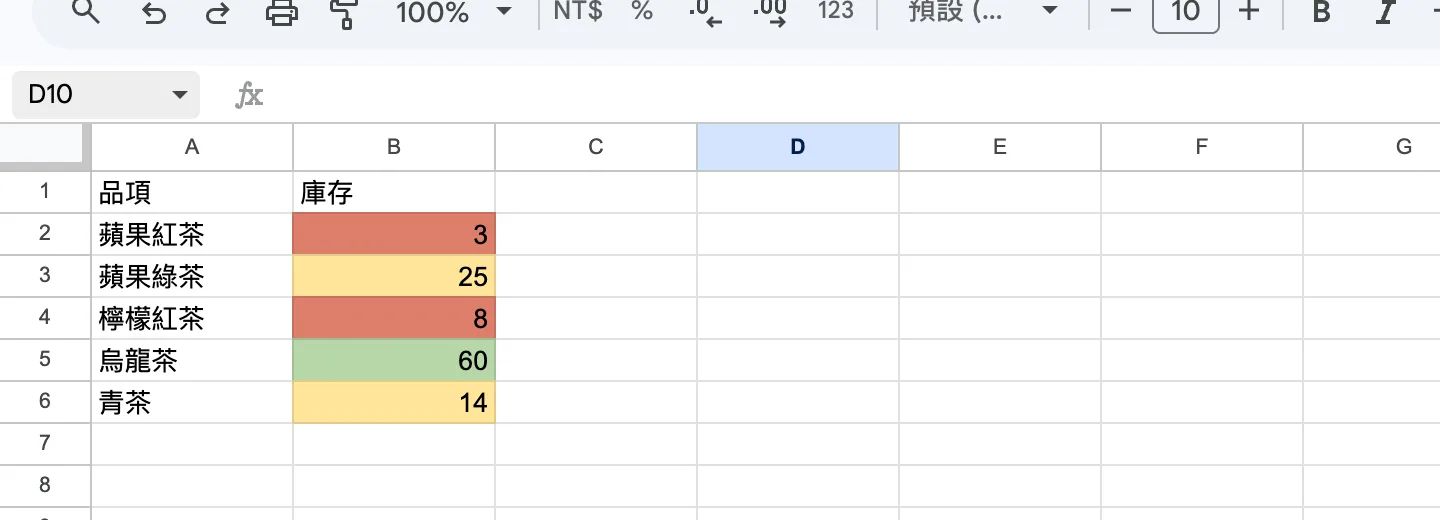Decrease font size with minus button
The image size is (1440, 520).
click(1121, 12)
